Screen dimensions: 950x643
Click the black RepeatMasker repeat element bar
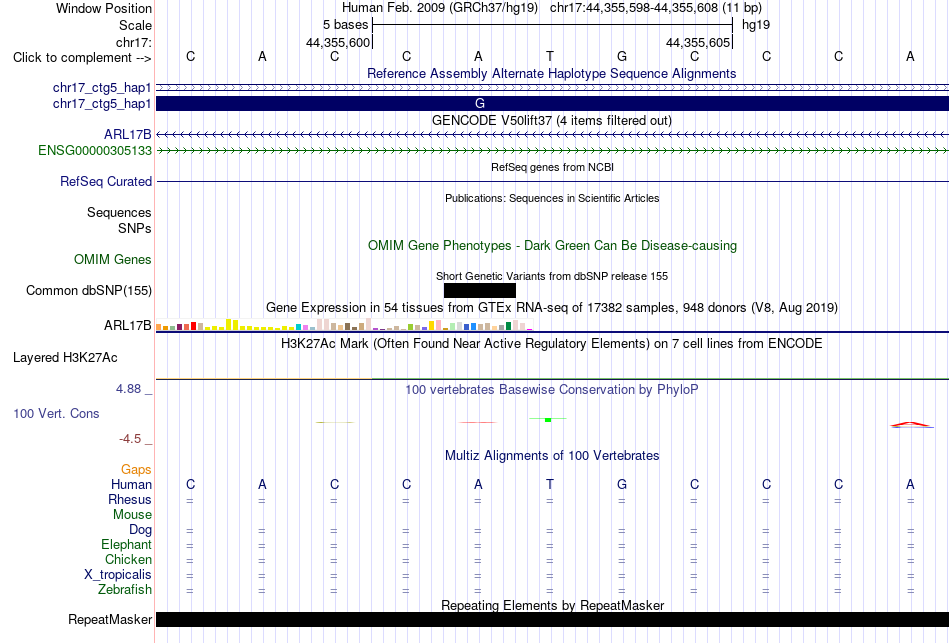552,619
